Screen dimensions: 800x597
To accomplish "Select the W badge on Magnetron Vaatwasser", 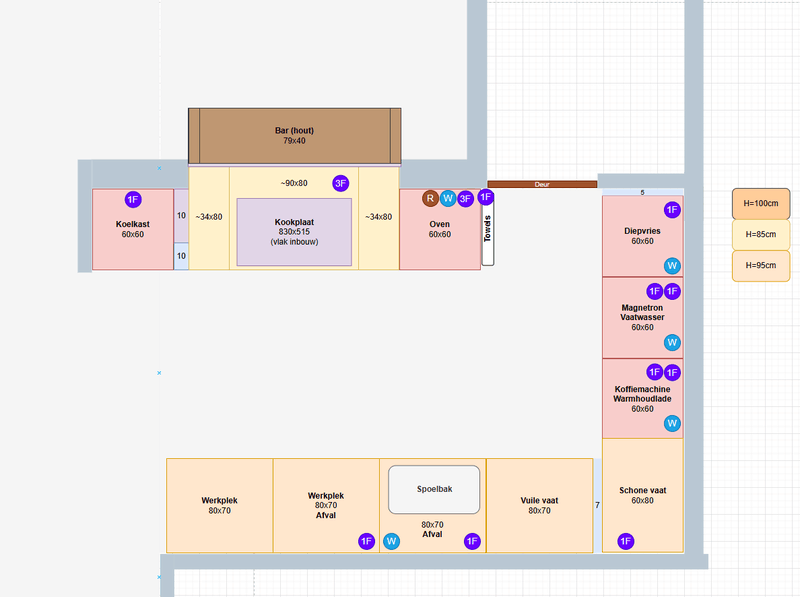I will [672, 342].
